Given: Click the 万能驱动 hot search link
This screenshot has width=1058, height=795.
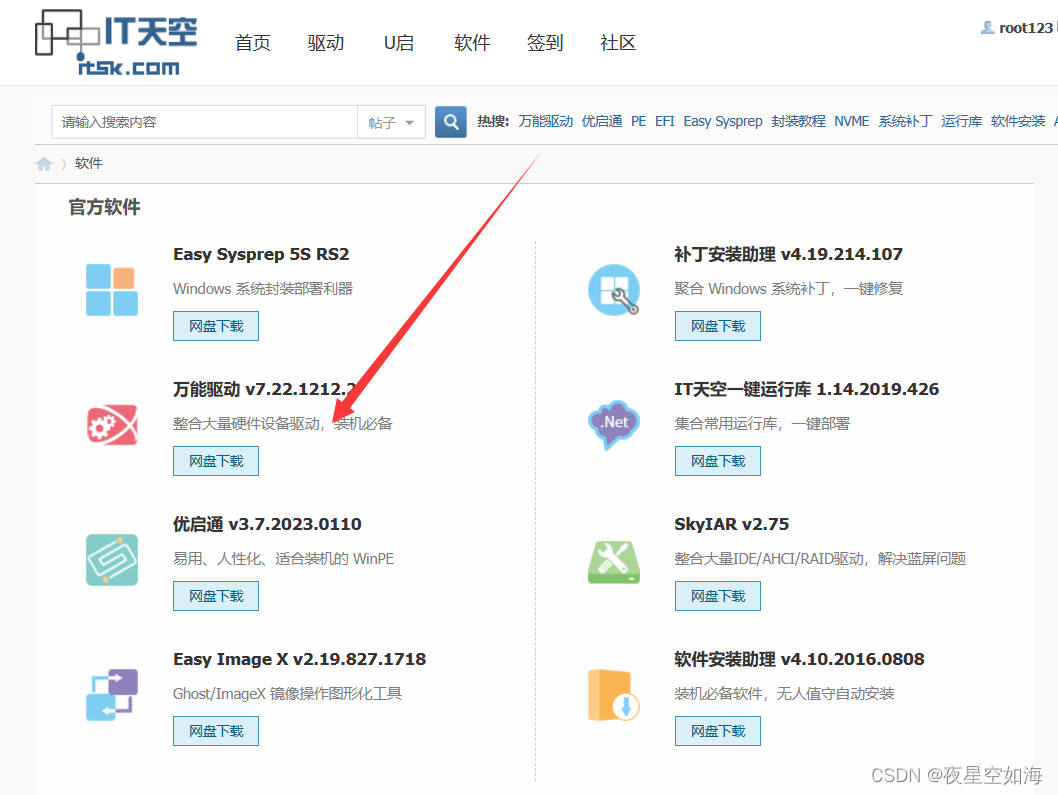Looking at the screenshot, I should [x=545, y=121].
